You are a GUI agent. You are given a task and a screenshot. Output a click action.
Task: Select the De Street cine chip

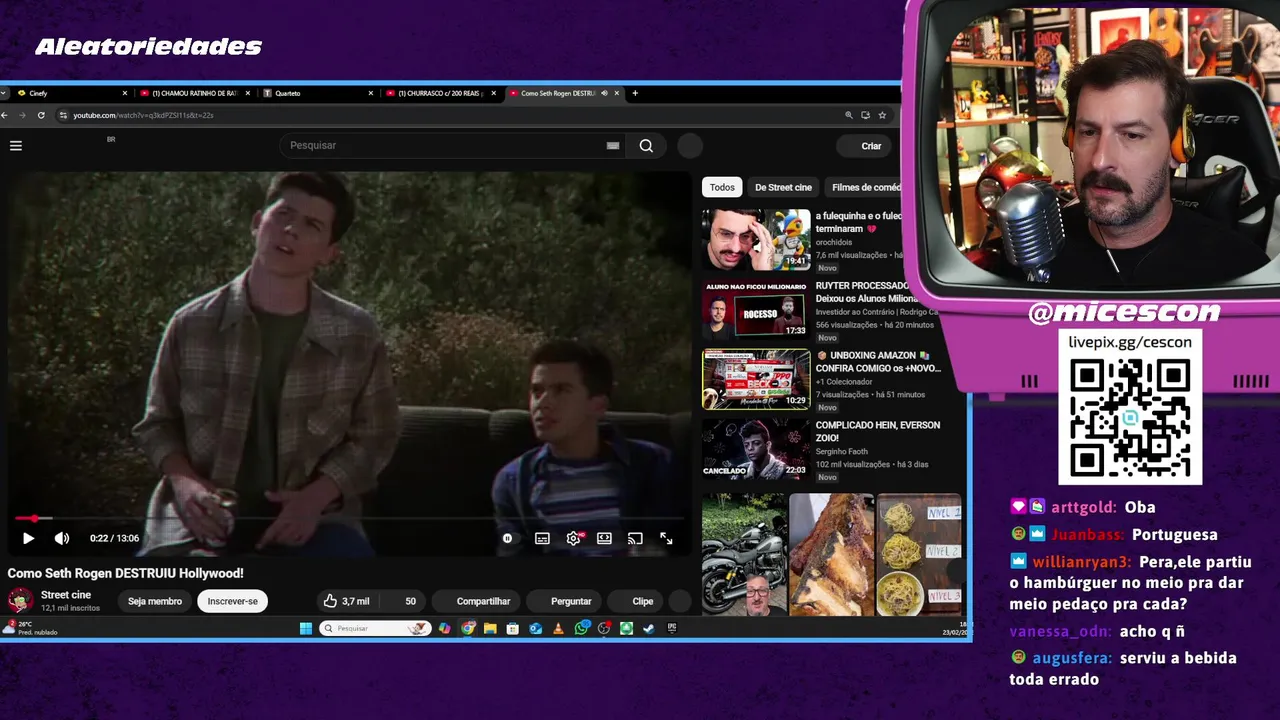783,187
